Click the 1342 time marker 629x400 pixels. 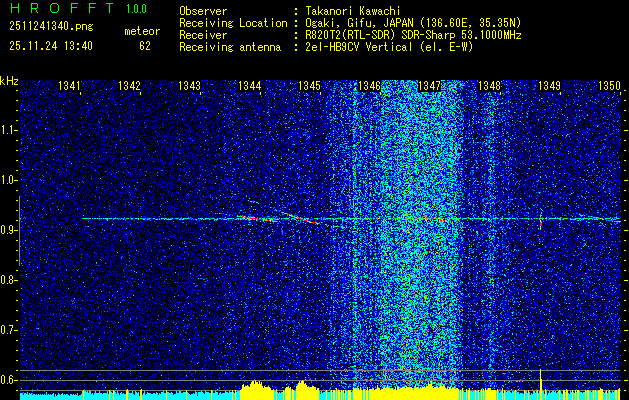click(130, 86)
